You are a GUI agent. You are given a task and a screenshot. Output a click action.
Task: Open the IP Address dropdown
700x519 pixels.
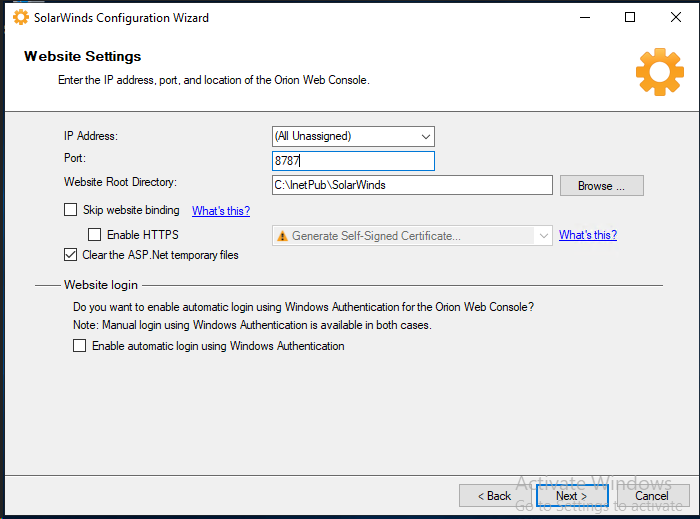[426, 136]
